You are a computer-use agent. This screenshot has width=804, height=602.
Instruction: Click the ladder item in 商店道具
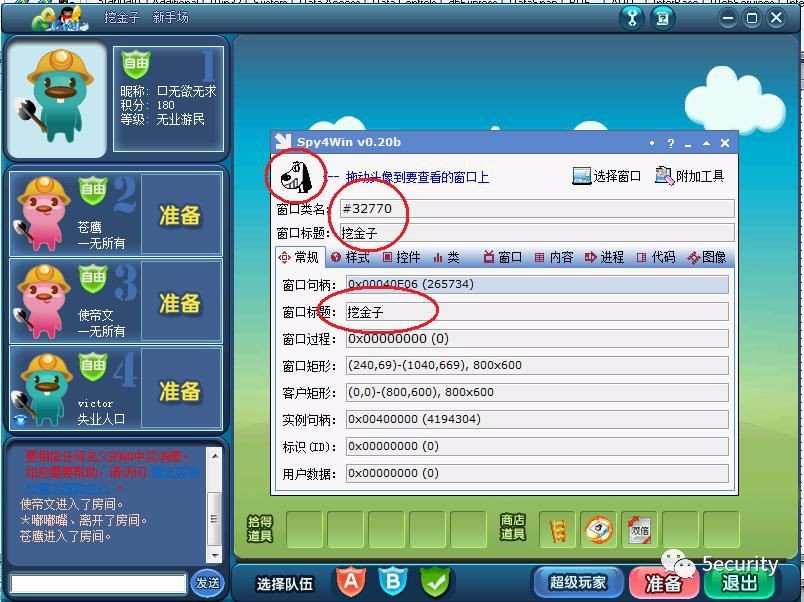point(557,529)
